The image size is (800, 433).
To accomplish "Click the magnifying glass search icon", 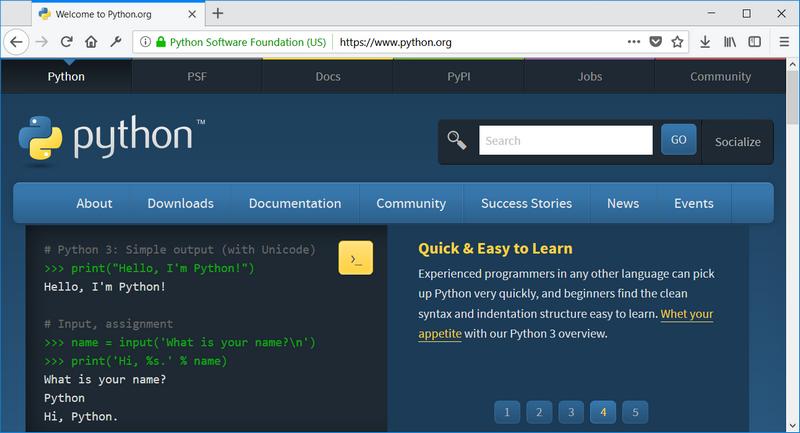I will 457,140.
